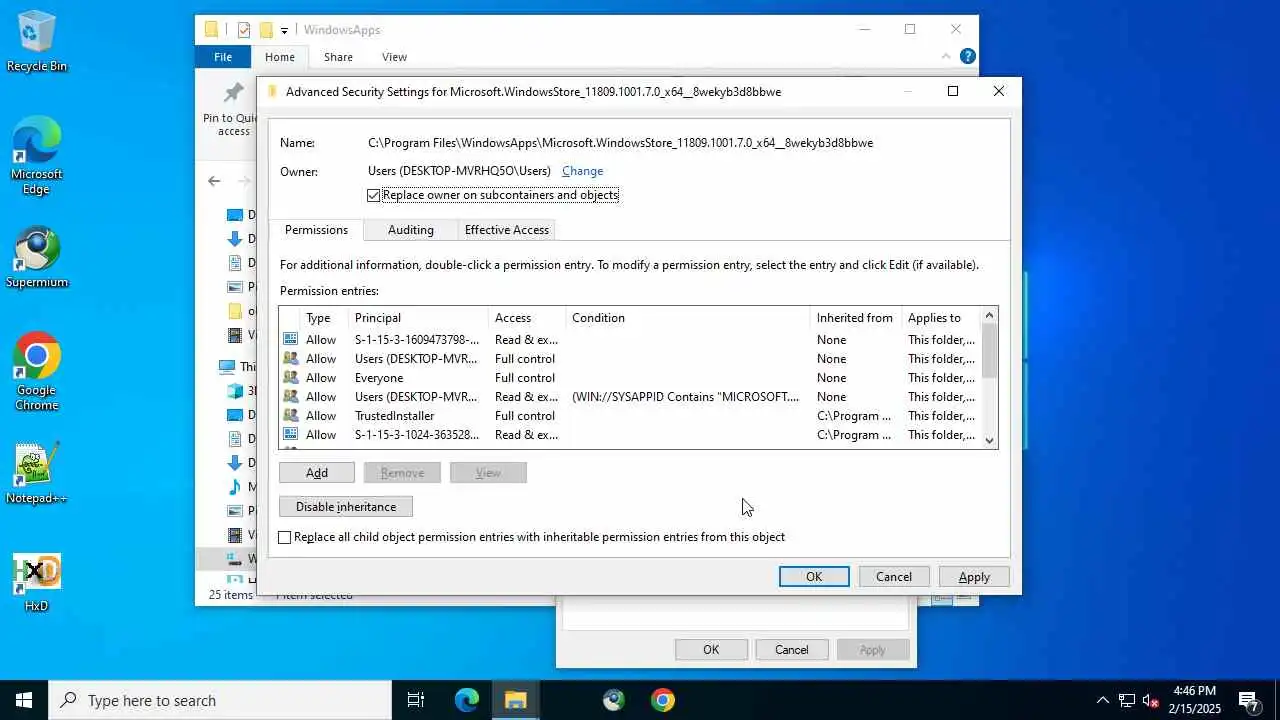
Task: Click Apply in Advanced Security Settings
Action: (x=974, y=577)
